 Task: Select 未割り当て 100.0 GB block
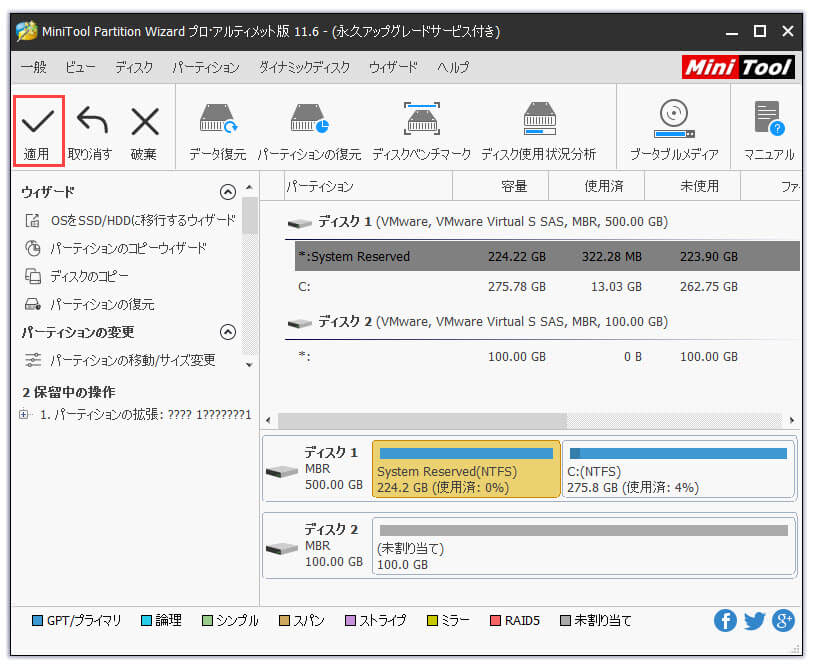pyautogui.click(x=584, y=546)
